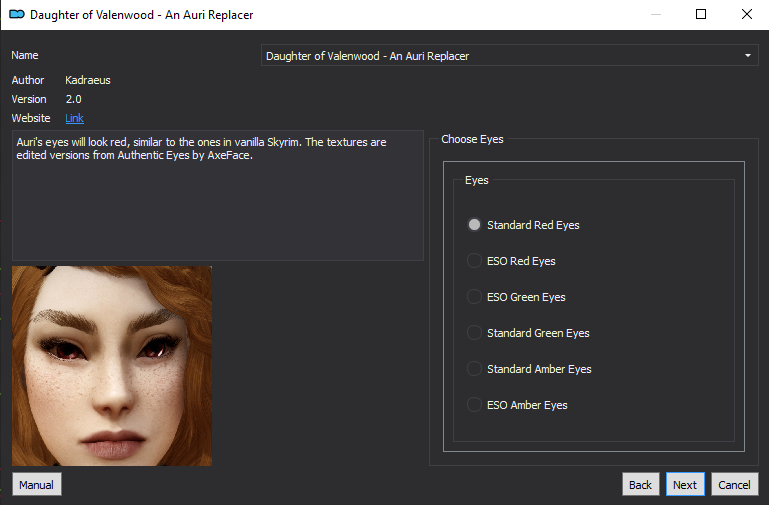Click the Version field label
The height and width of the screenshot is (505, 769).
(x=29, y=99)
